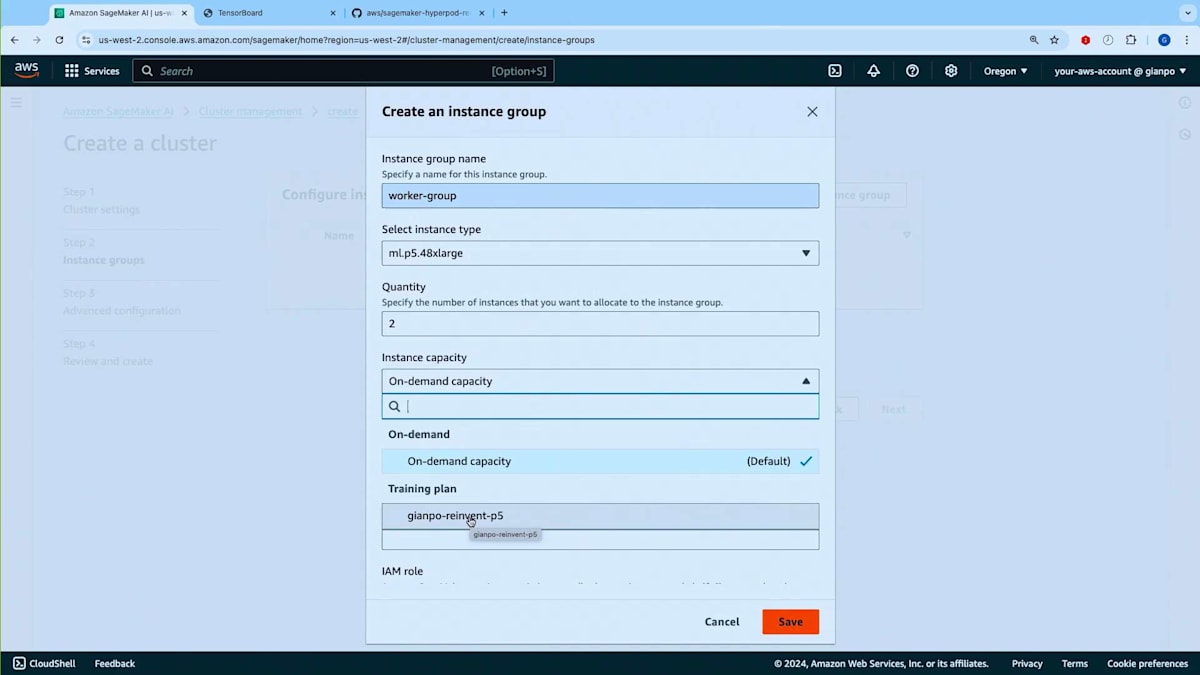The image size is (1200, 675).
Task: Collapse the Instance capacity dropdown
Action: pos(600,381)
